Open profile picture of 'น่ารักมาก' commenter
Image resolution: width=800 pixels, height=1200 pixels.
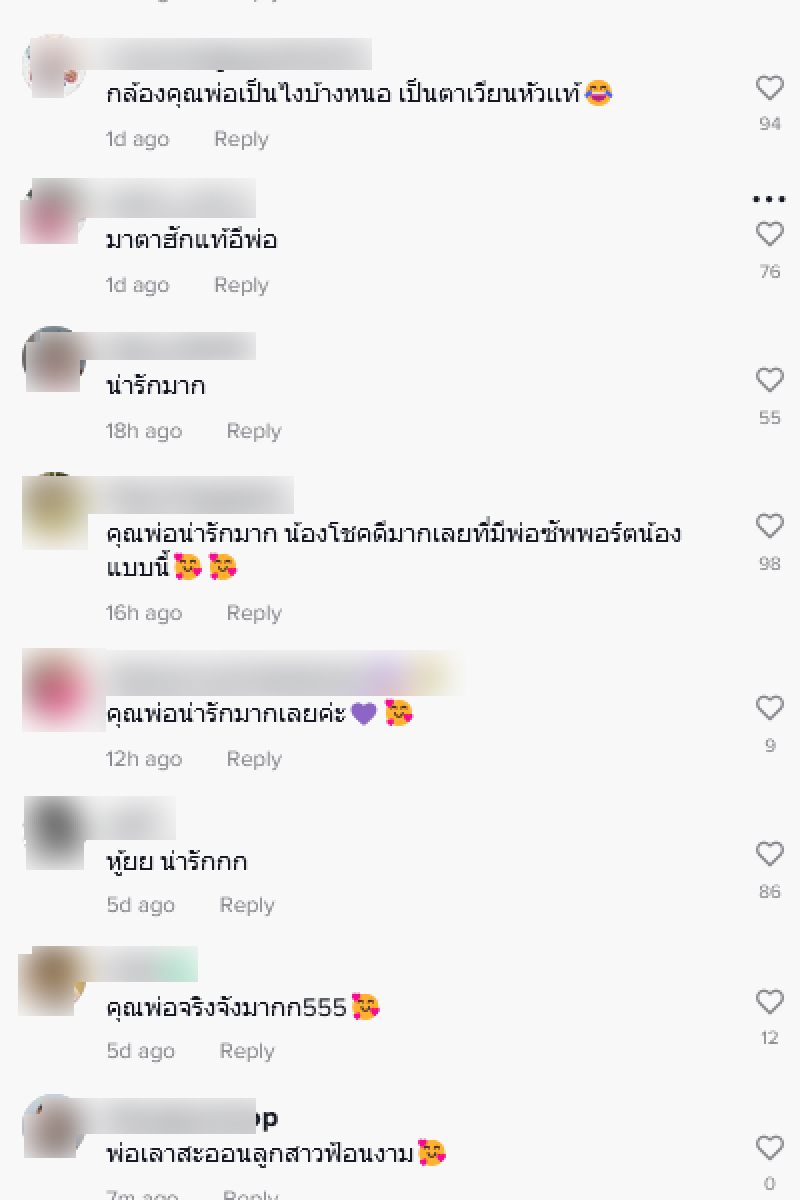point(54,358)
